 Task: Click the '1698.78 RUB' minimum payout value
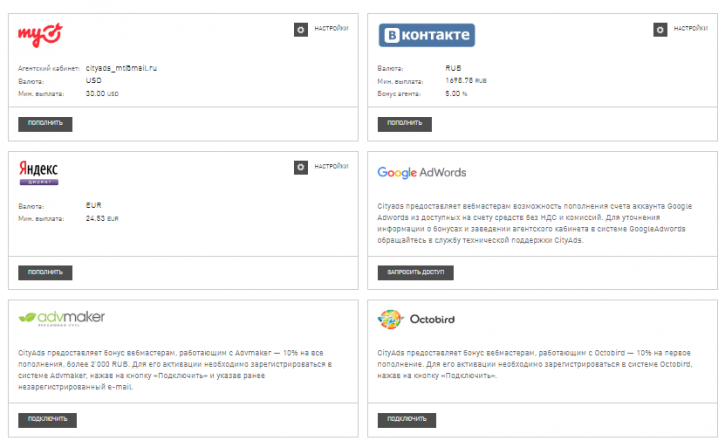[466, 80]
